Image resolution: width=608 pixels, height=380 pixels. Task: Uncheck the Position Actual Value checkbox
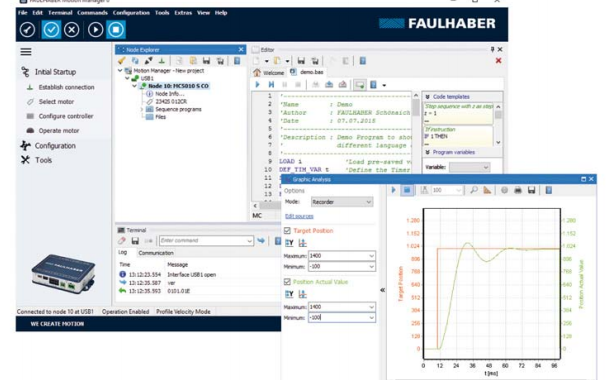pyautogui.click(x=287, y=282)
